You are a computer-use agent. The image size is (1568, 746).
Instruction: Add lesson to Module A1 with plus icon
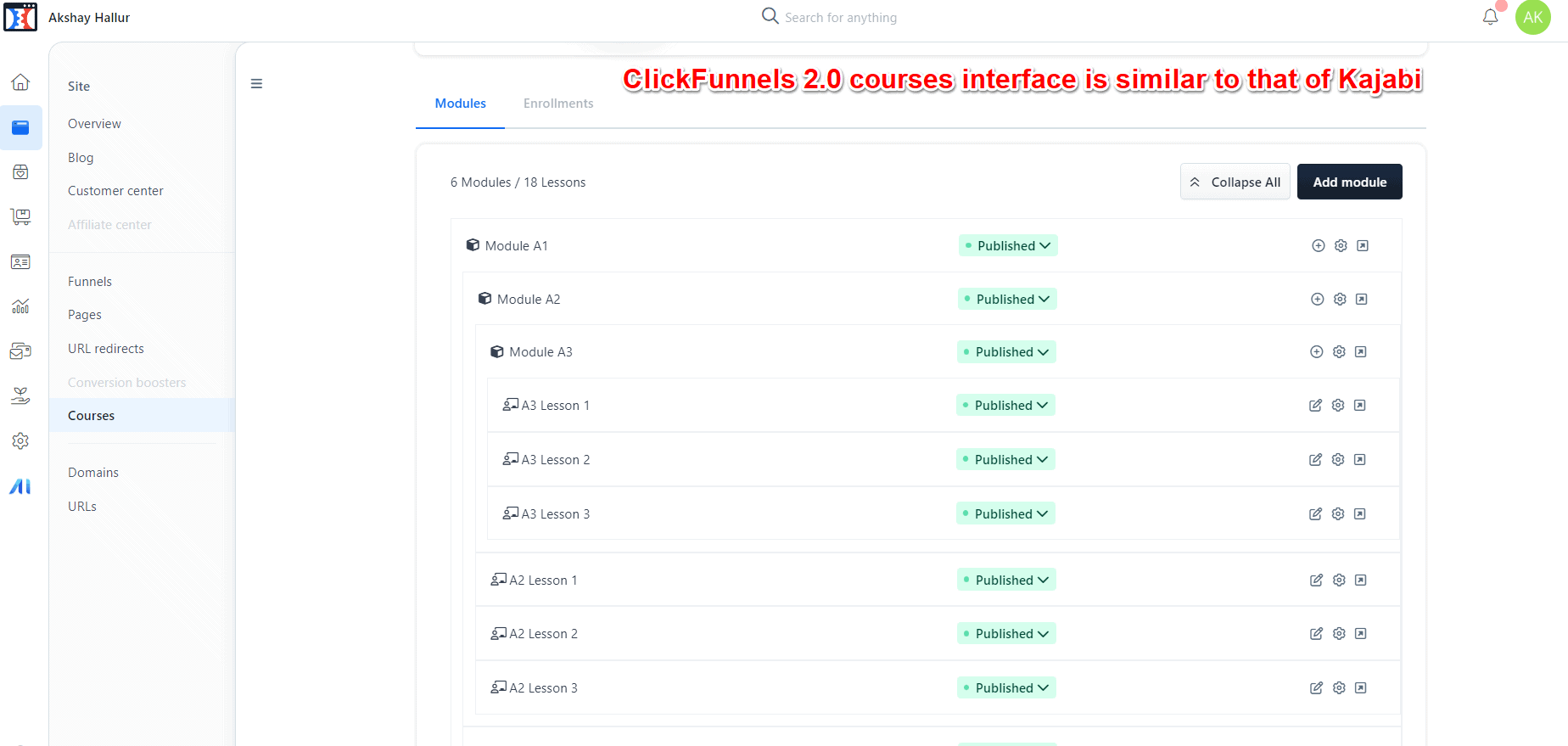pos(1319,246)
